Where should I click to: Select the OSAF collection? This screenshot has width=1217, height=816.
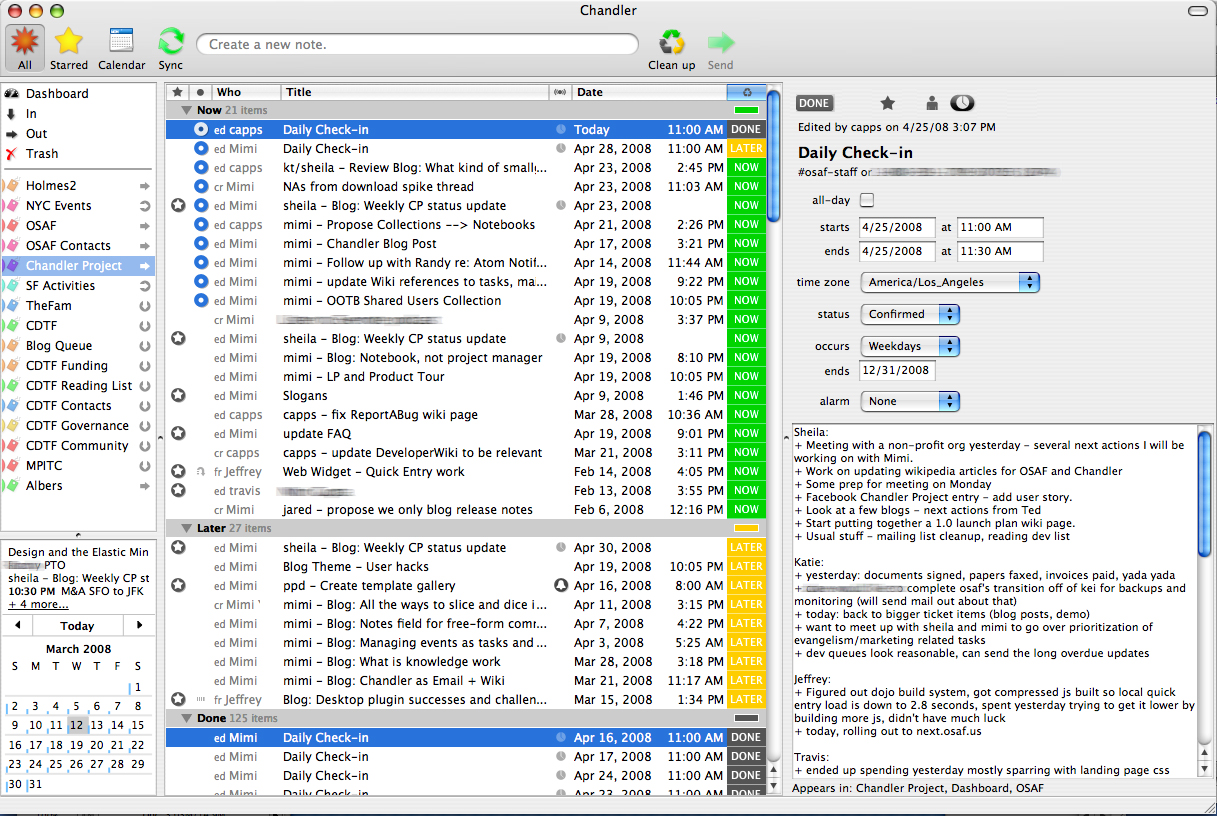(x=78, y=226)
